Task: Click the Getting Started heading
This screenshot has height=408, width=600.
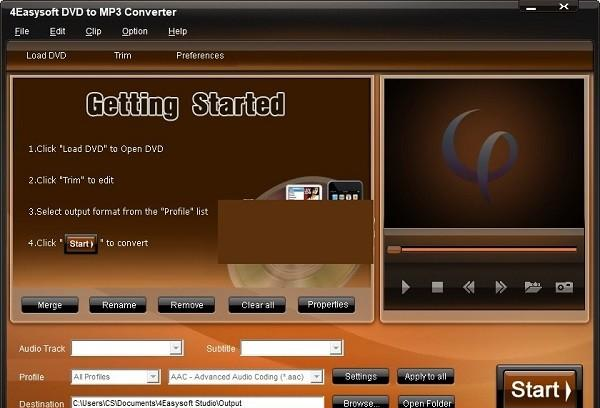Action: [x=186, y=104]
